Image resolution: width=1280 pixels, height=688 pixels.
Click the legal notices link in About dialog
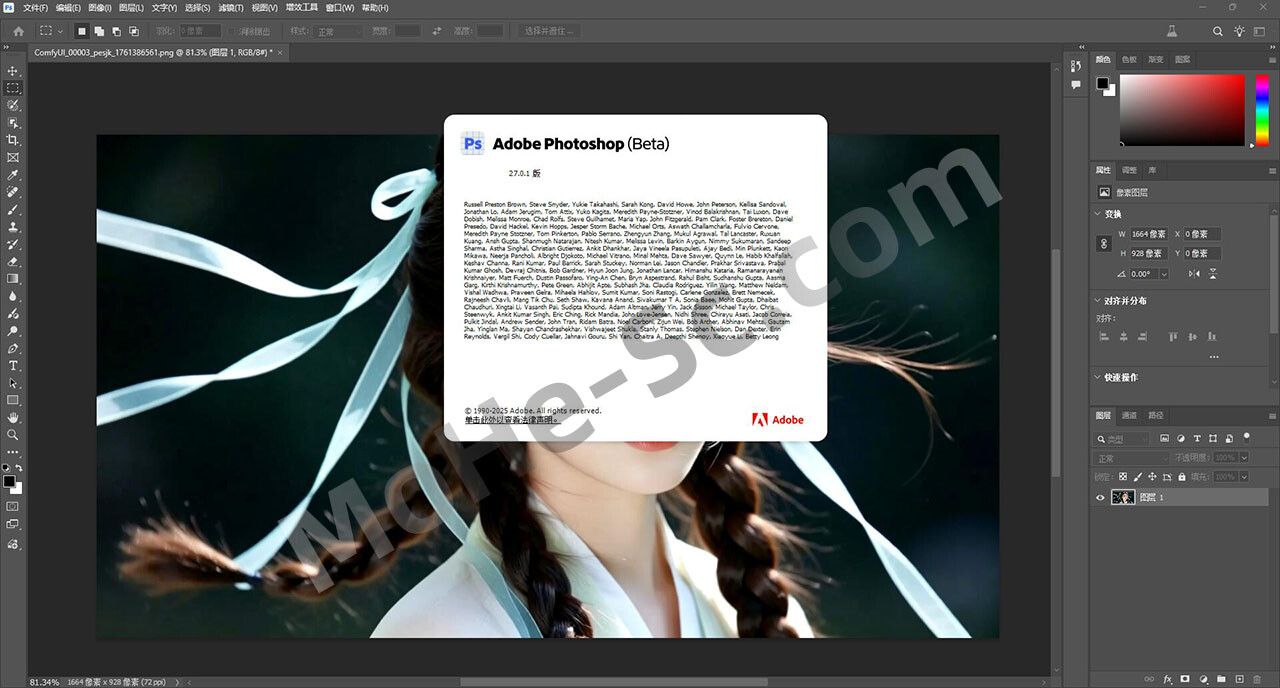(x=512, y=419)
